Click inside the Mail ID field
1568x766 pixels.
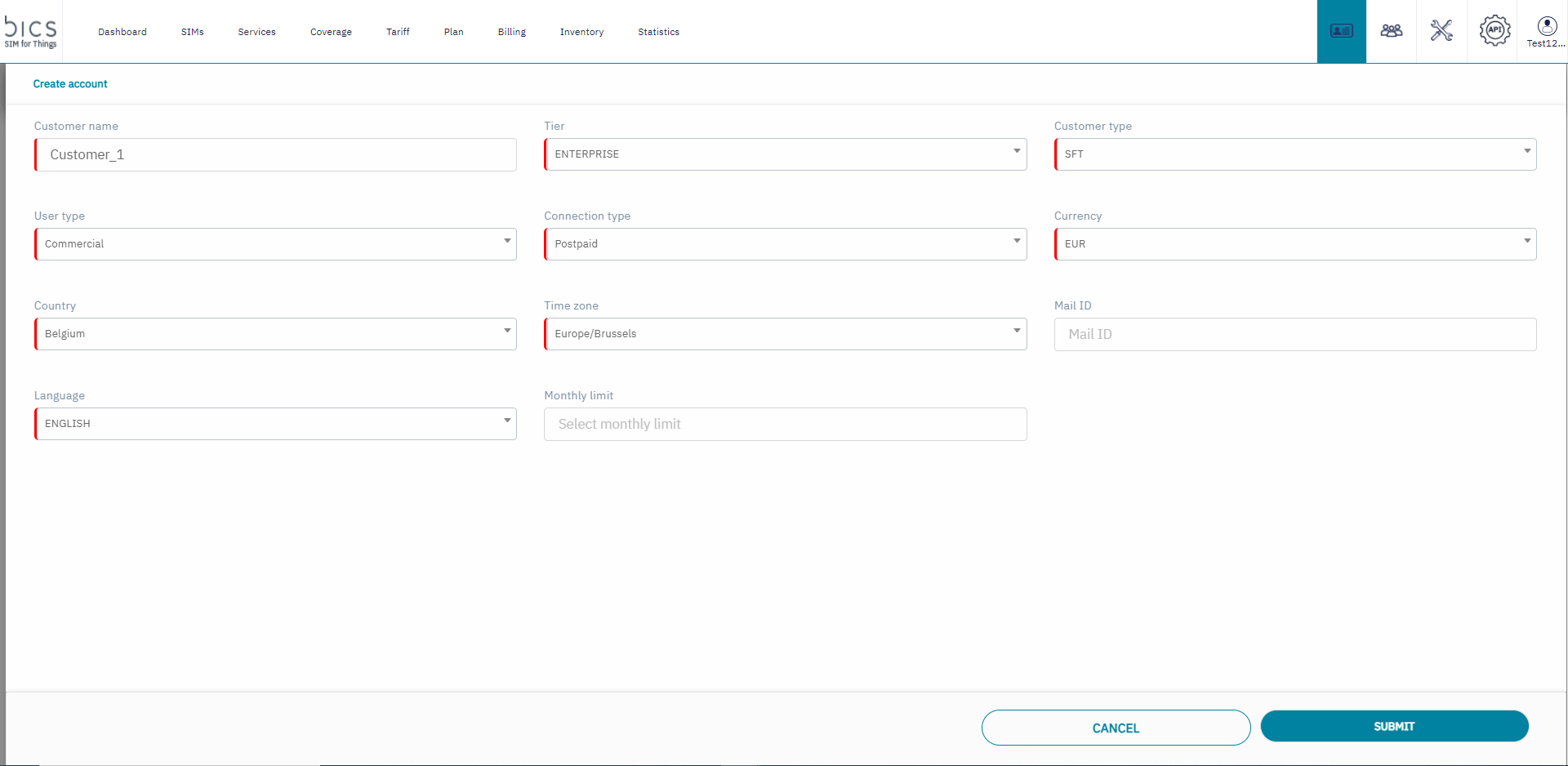point(1295,334)
